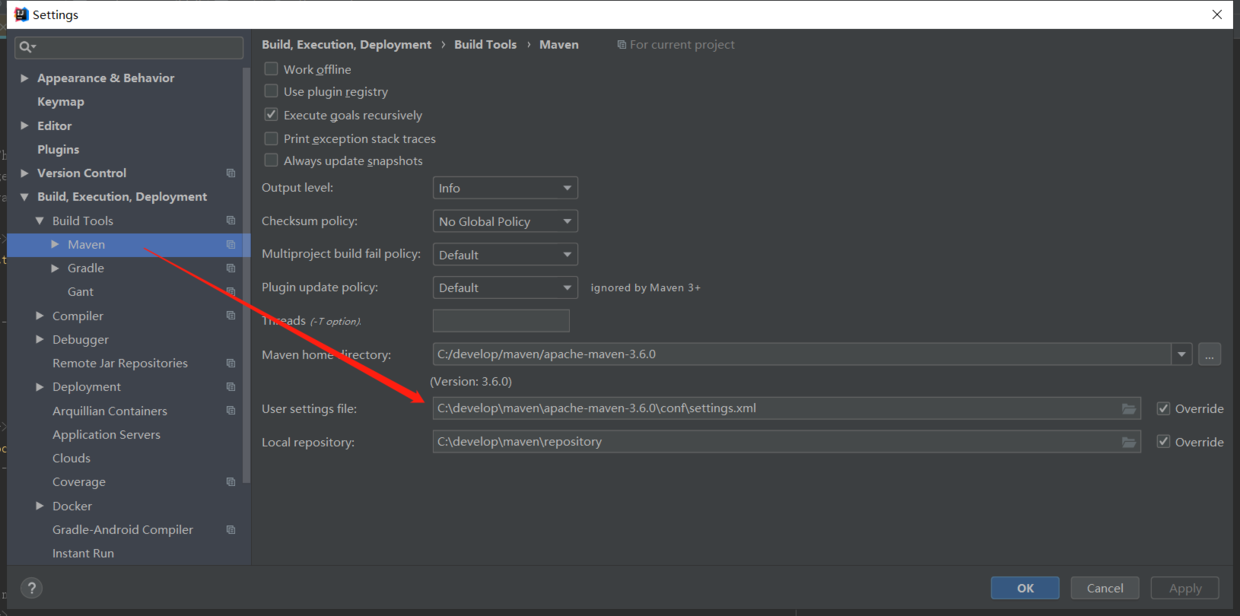Click project-level icon beside Arquillian Containers

pyautogui.click(x=231, y=411)
